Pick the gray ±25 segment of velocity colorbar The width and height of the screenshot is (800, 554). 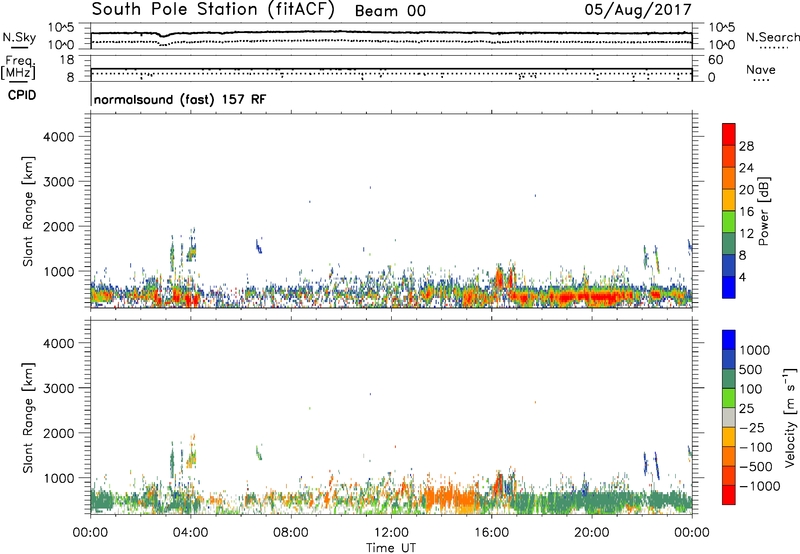(x=729, y=418)
